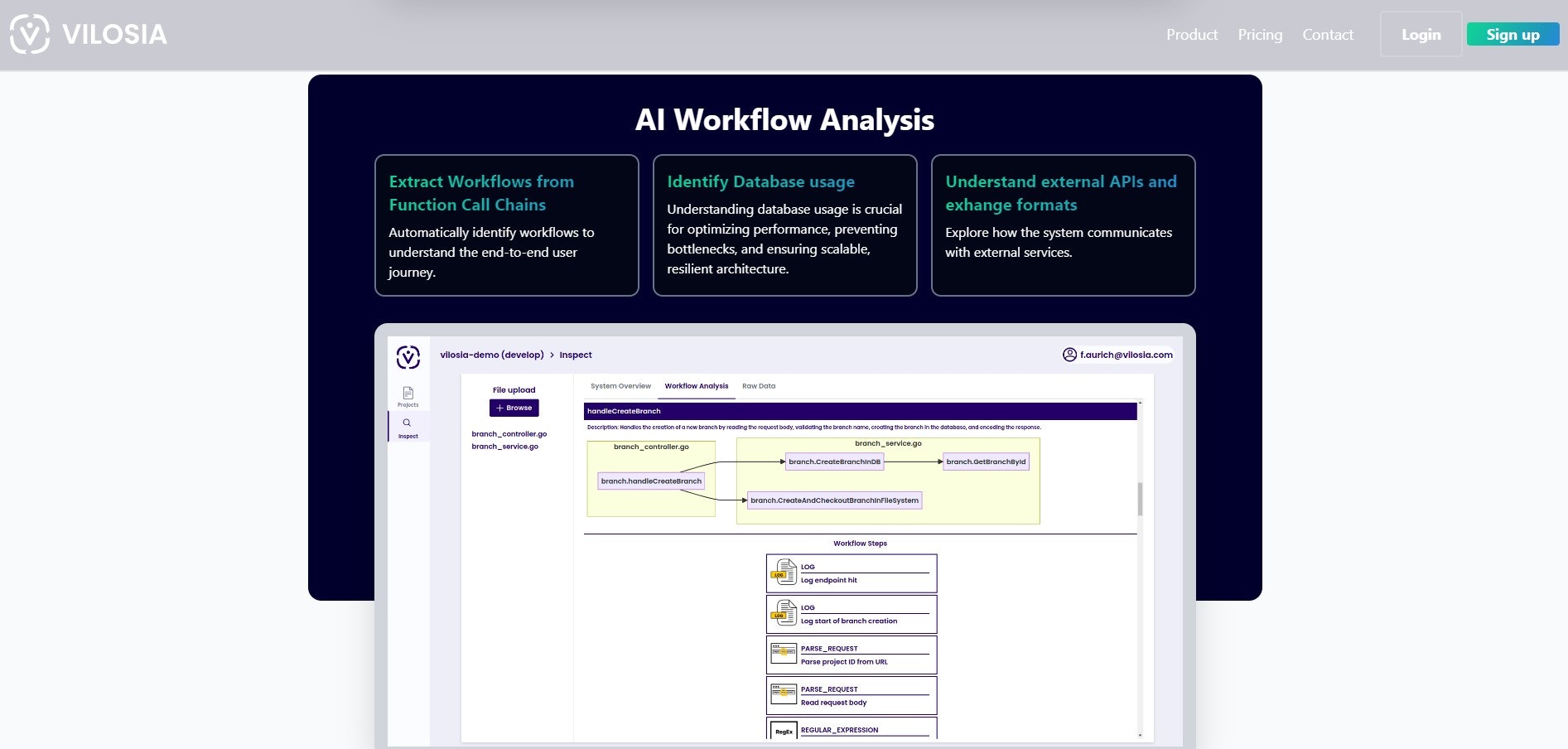
Task: Click the REGULAR_EXPRESSION step label
Action: tap(839, 730)
